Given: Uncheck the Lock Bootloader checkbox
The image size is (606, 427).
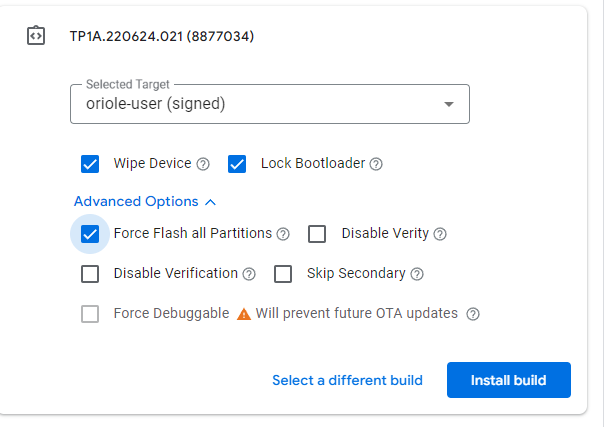Looking at the screenshot, I should pos(237,163).
